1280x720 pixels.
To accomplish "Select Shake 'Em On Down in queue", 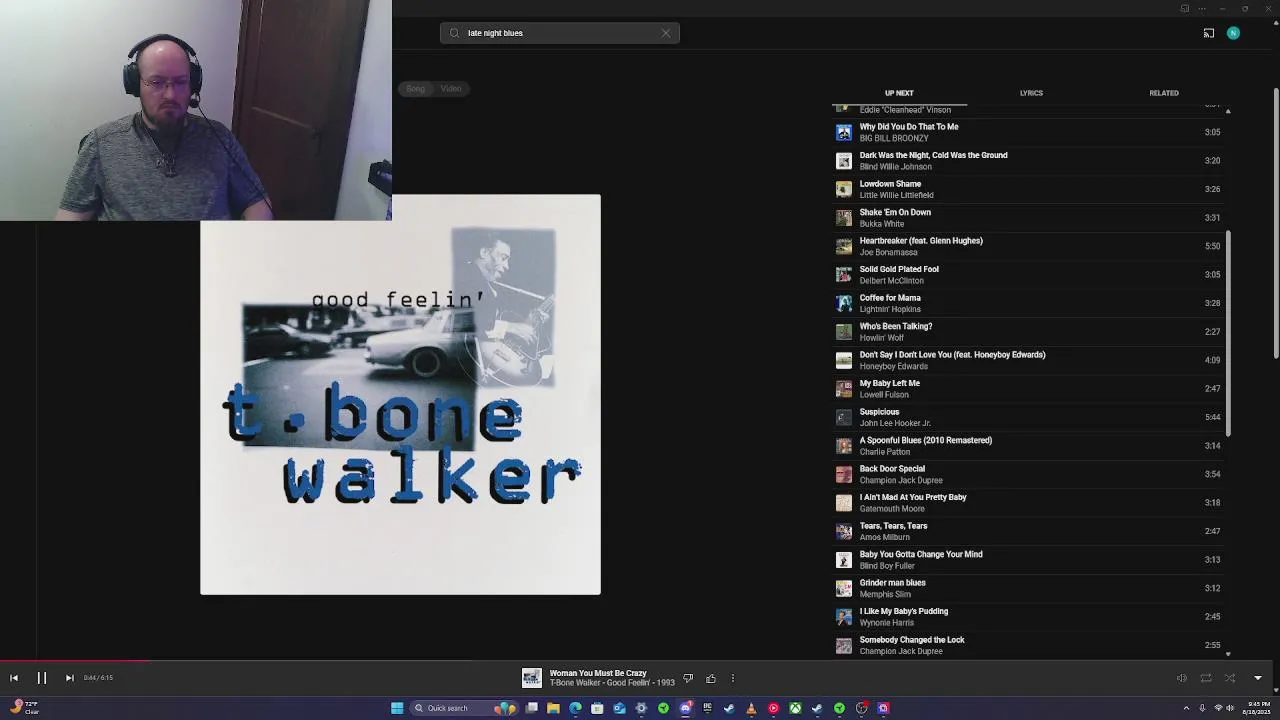I will [x=1028, y=218].
